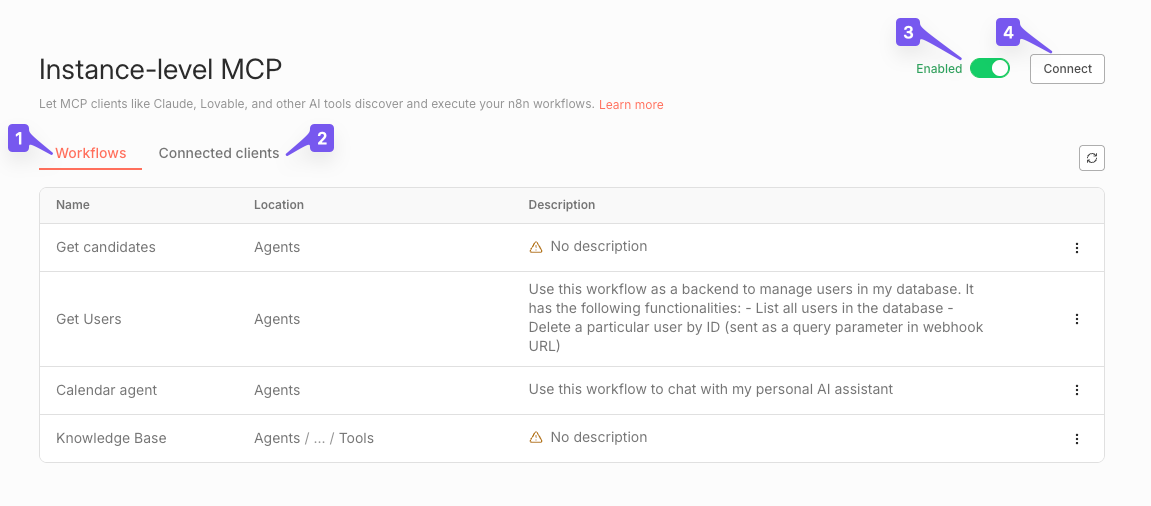The width and height of the screenshot is (1151, 506).
Task: Open three-dot menu for Get Users
Action: pyautogui.click(x=1077, y=319)
